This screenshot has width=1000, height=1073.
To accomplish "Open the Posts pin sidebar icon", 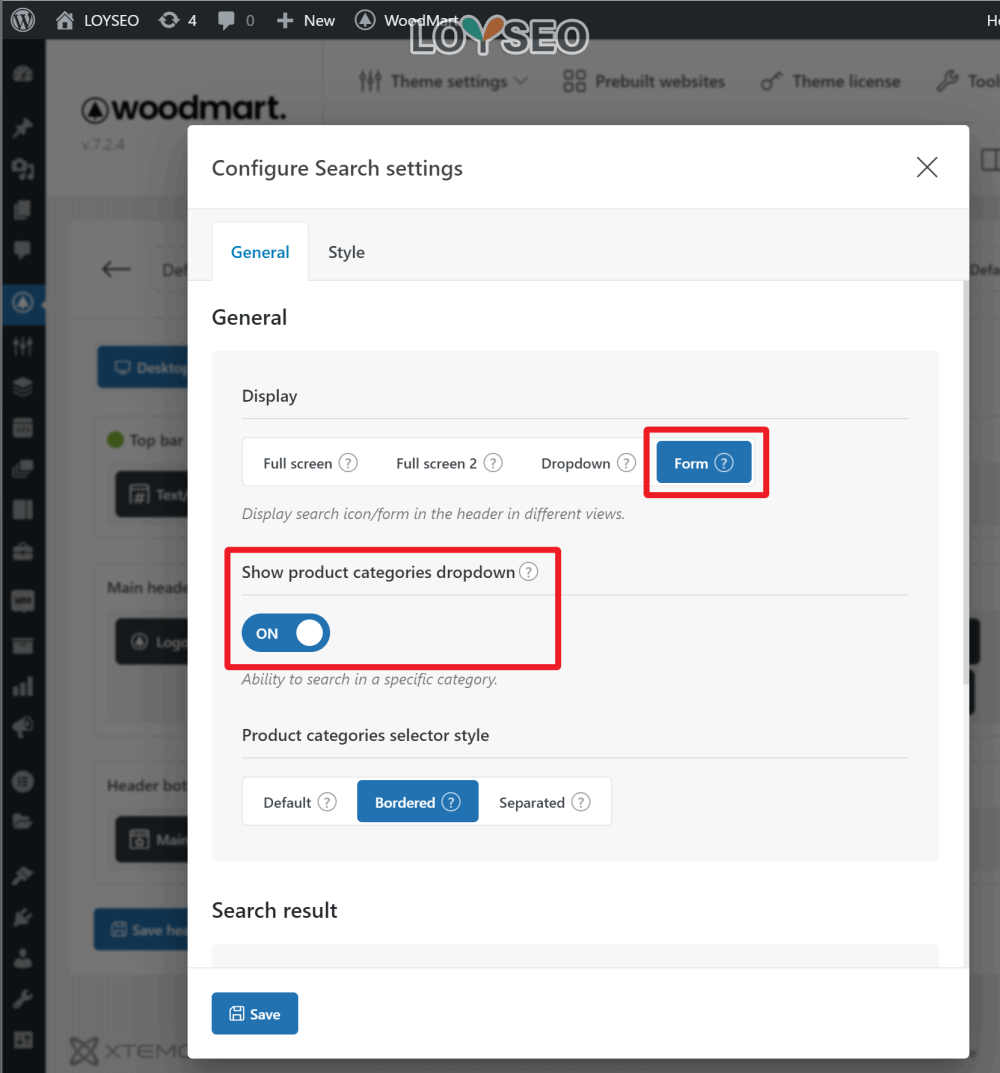I will pyautogui.click(x=23, y=127).
